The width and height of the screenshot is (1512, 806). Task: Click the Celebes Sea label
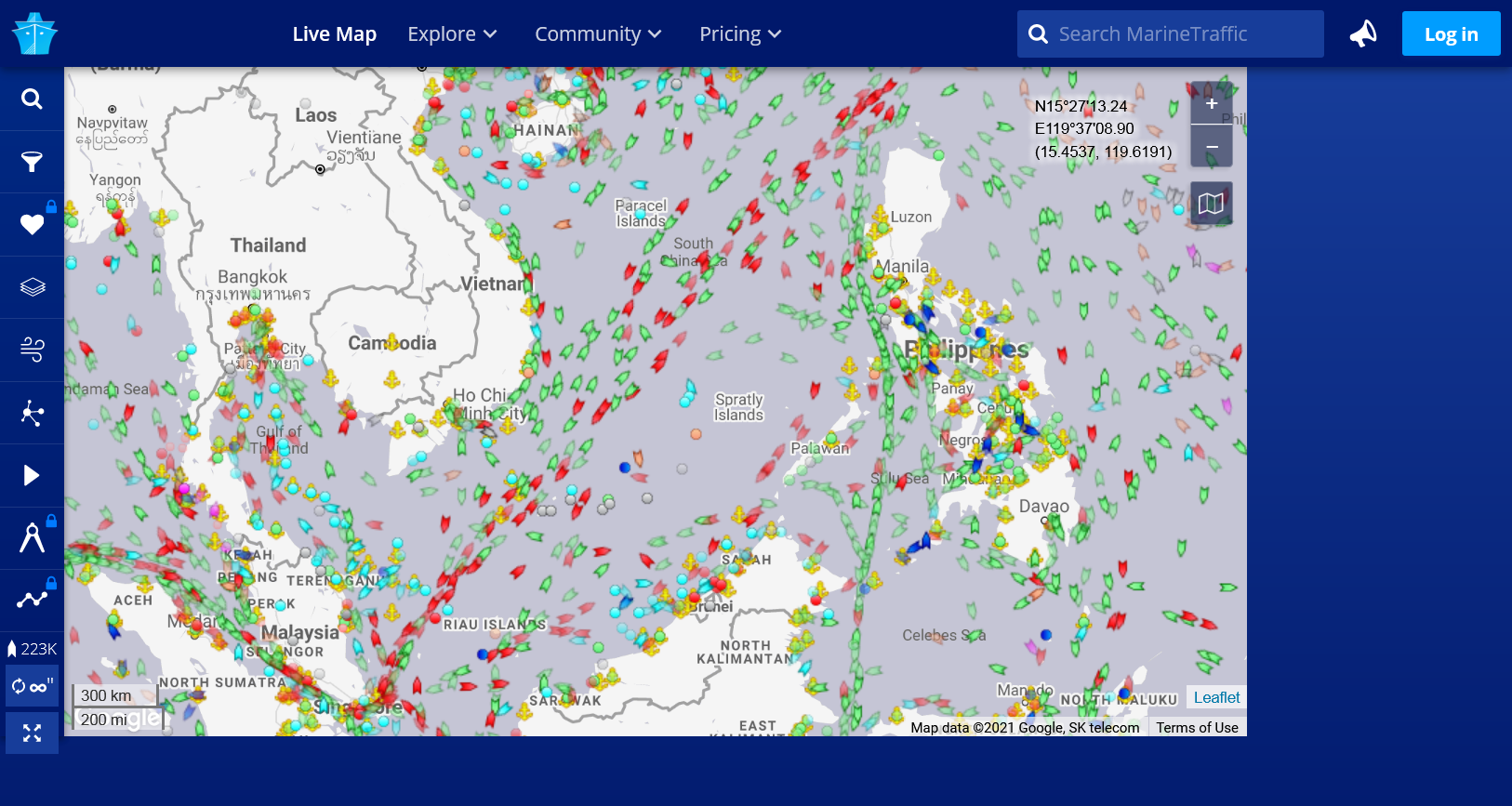coord(944,635)
